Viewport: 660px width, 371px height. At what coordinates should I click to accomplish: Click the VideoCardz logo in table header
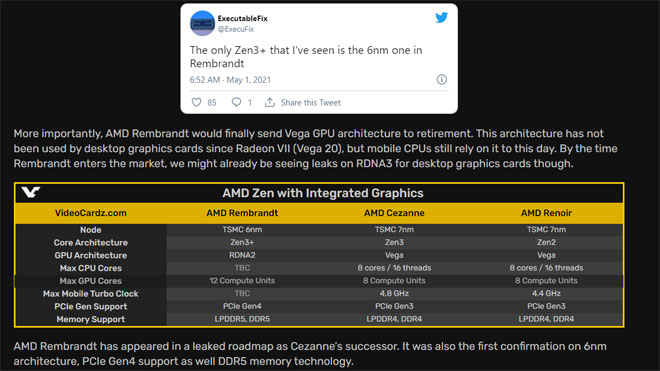(x=31, y=192)
